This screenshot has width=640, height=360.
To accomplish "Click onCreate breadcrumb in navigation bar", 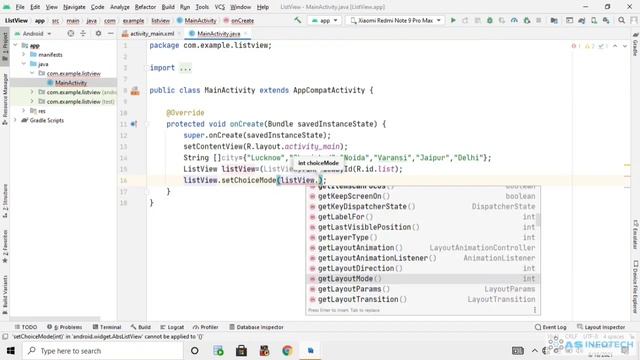I will [x=239, y=20].
